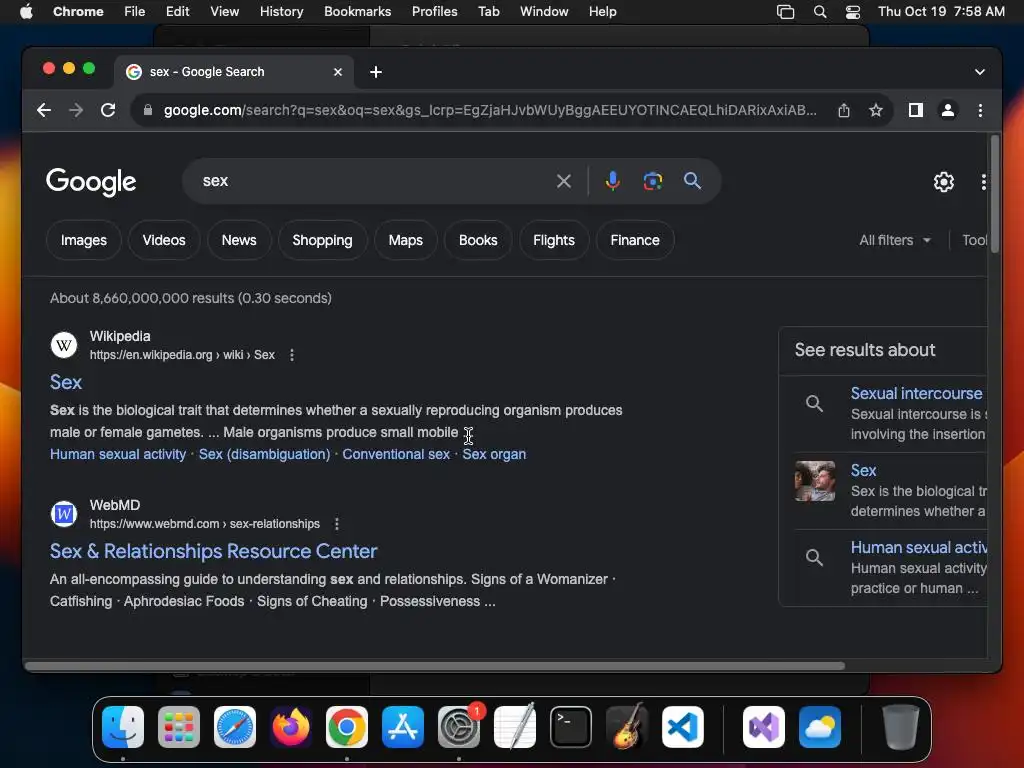Open 'Human sexual activity' sublink
The height and width of the screenshot is (768, 1024).
pos(118,454)
